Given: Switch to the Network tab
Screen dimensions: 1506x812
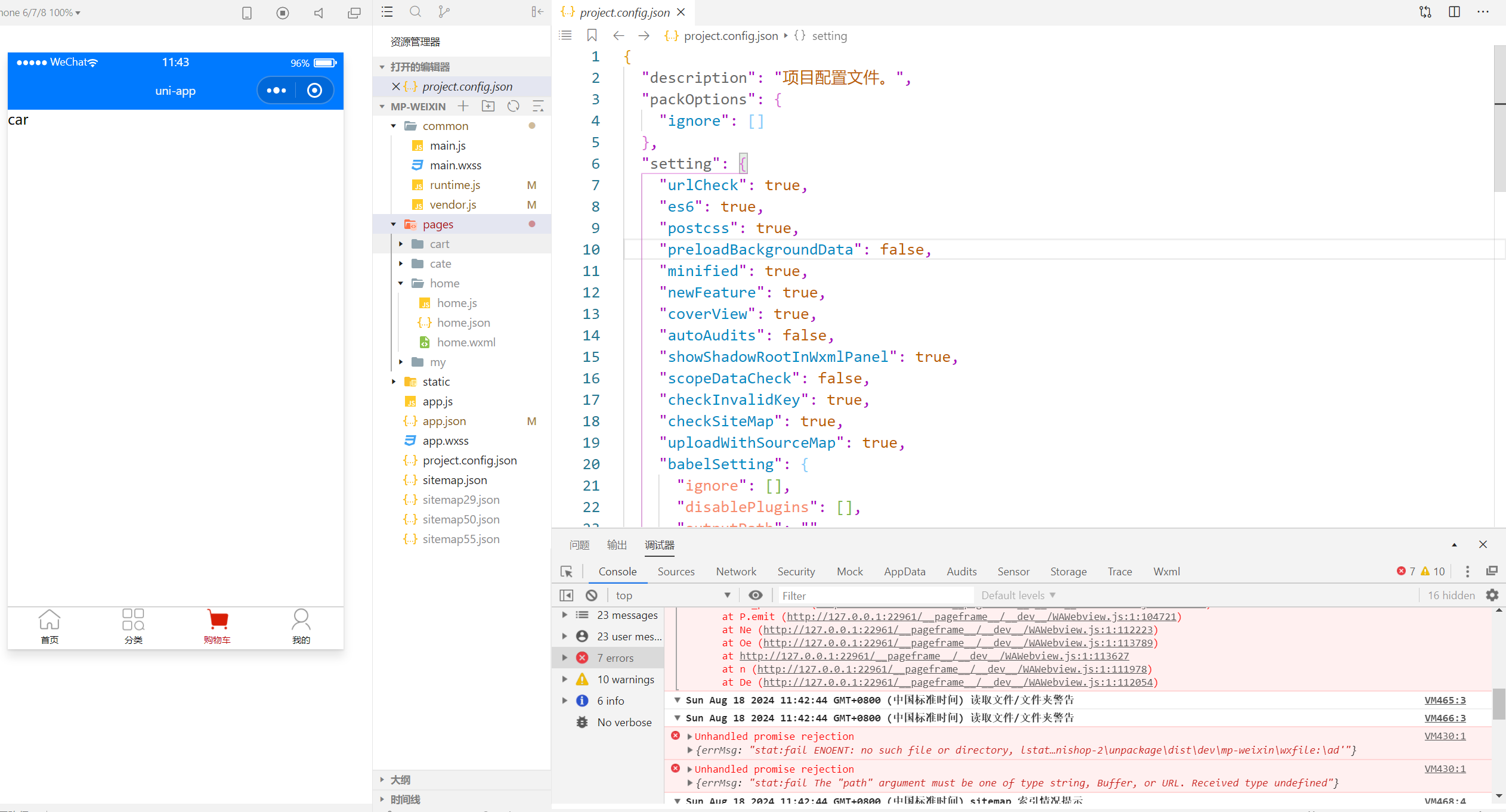Looking at the screenshot, I should [x=735, y=571].
